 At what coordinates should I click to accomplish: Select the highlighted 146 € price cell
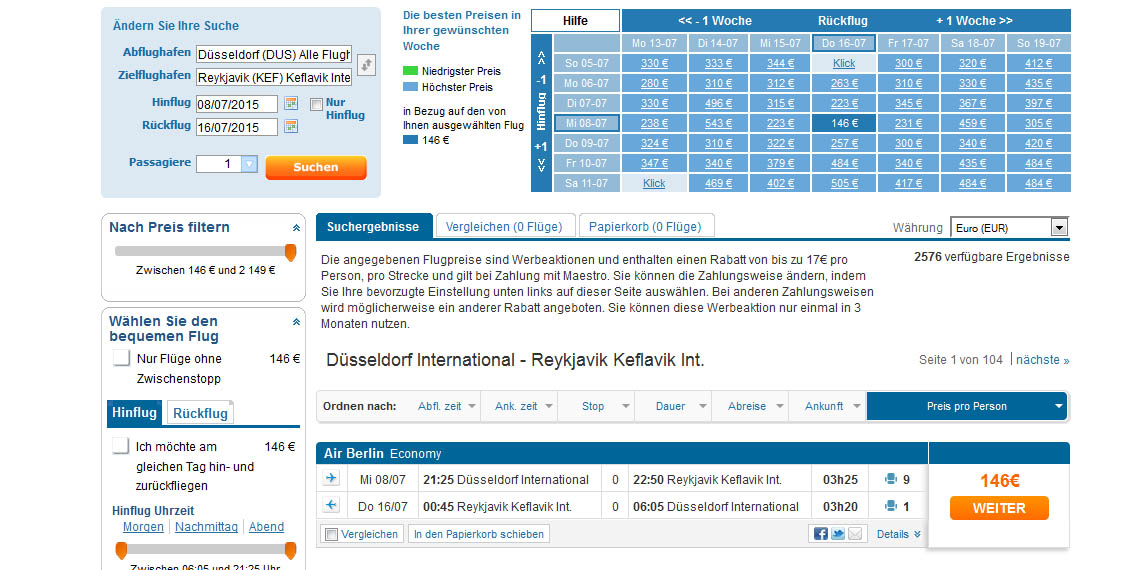tap(844, 123)
